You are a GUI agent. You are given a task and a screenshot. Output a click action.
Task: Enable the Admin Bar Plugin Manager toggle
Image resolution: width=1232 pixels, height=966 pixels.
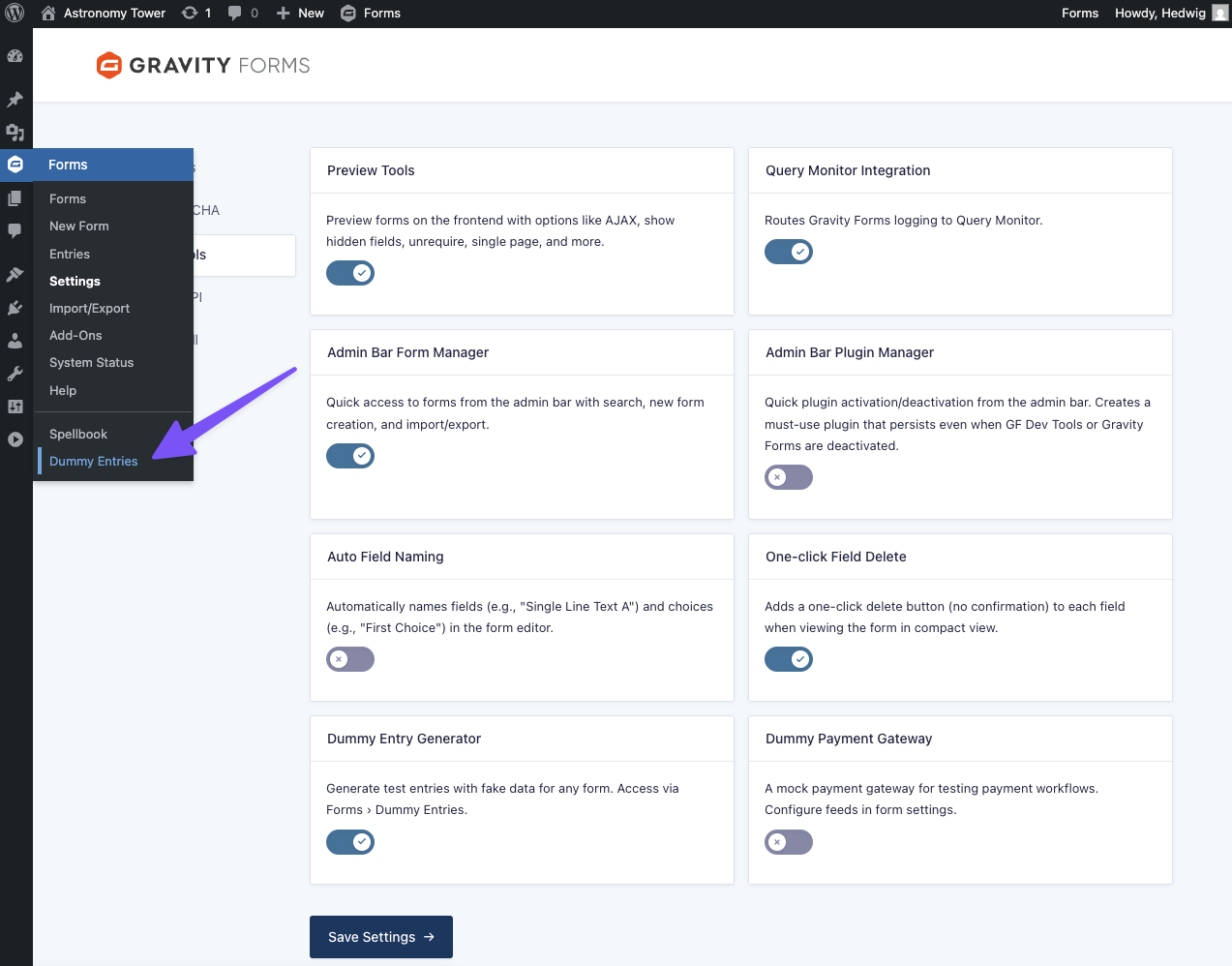(789, 477)
